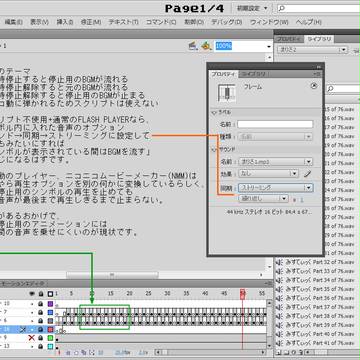Click the search field at the top right
Screen dimensions: 360x360
pyautogui.click(x=318, y=8)
